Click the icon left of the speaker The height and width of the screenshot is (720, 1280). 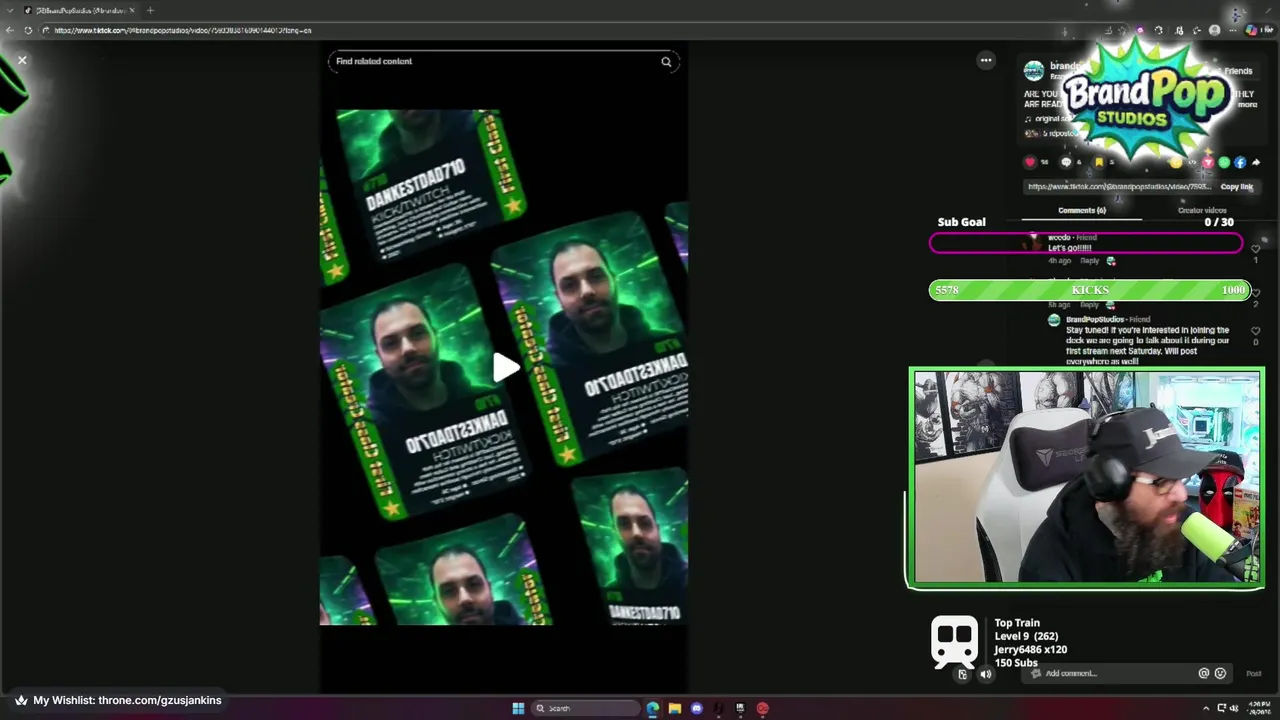[x=962, y=674]
